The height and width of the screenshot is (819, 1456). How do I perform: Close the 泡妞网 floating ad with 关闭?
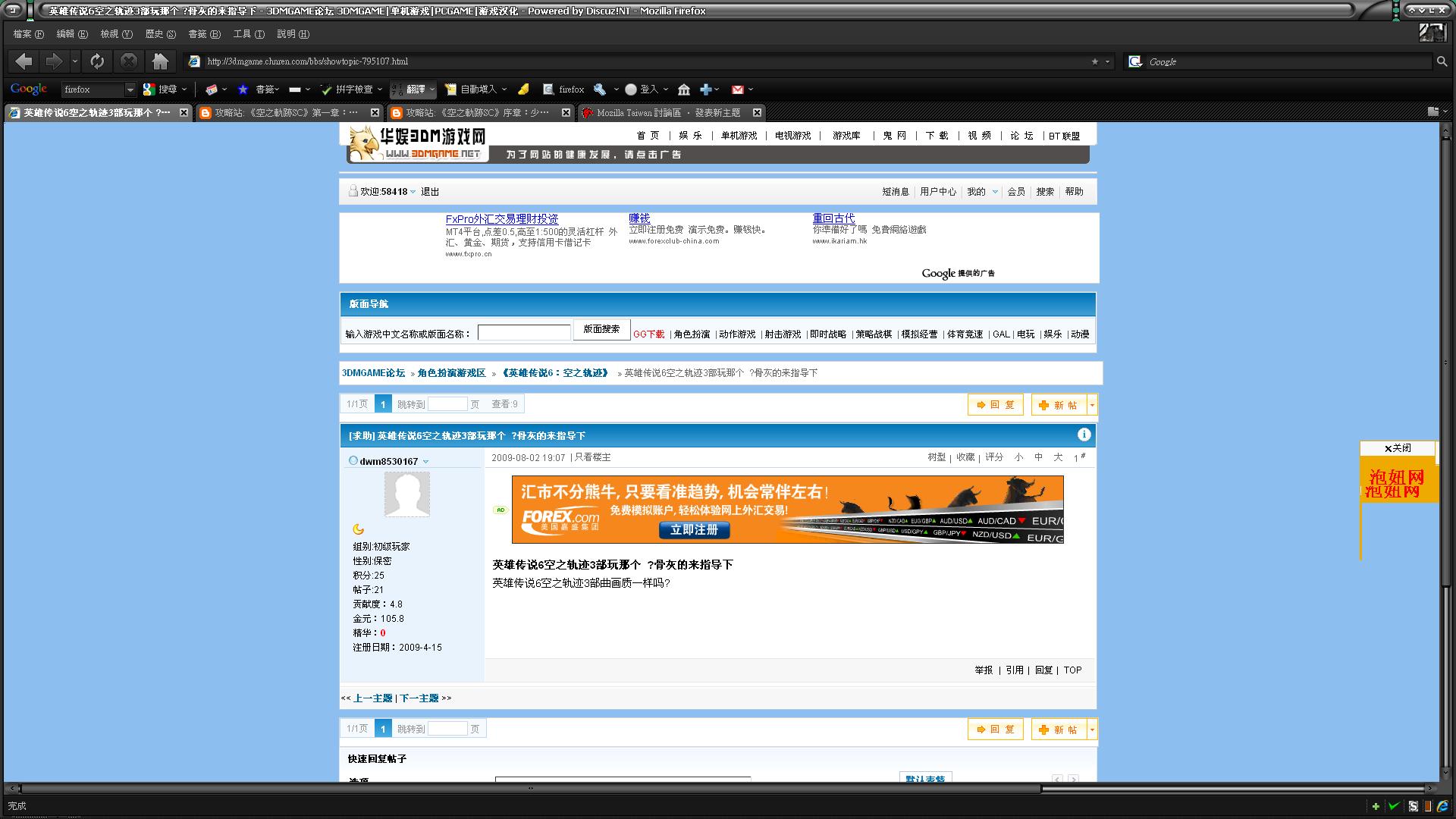[x=1397, y=448]
